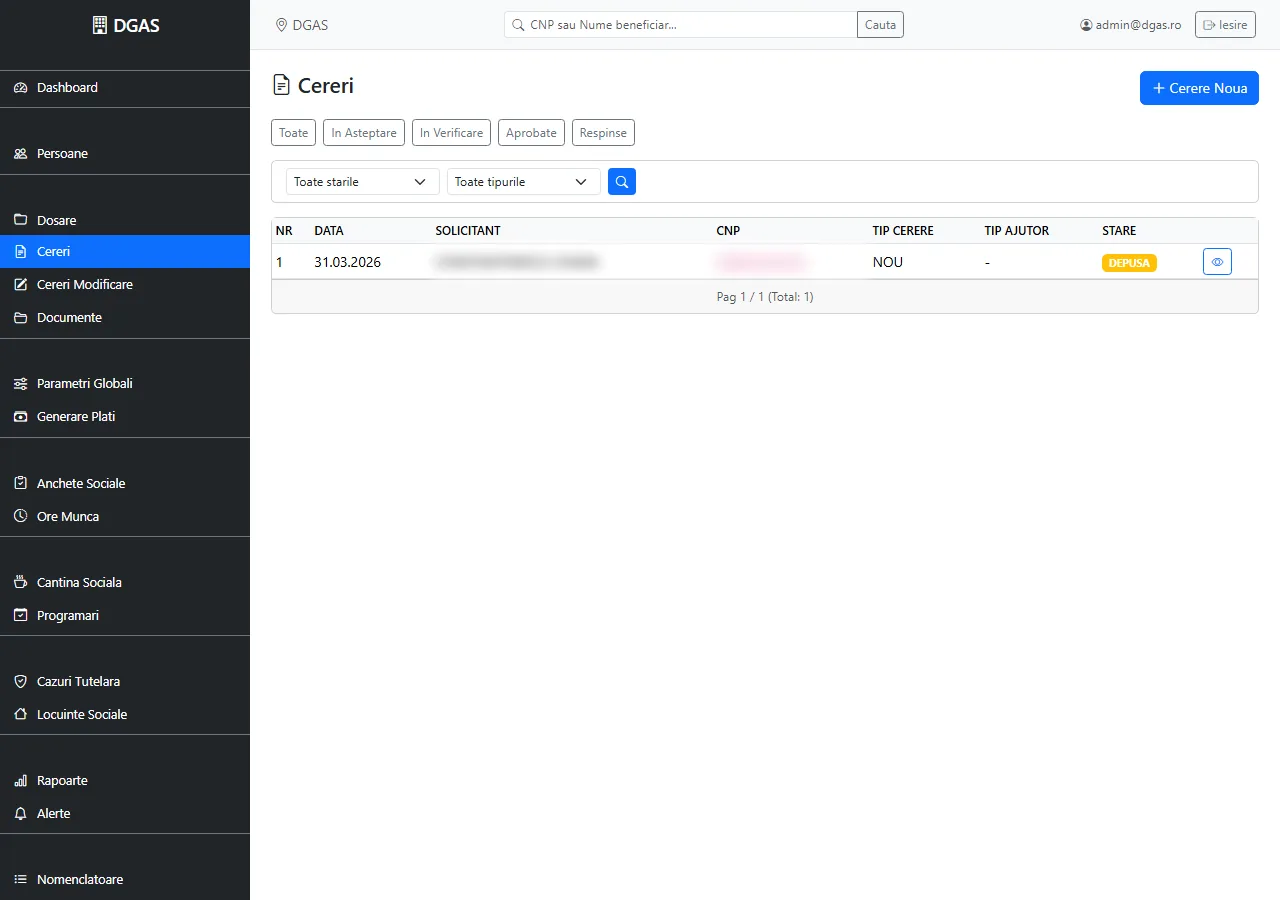Click the Documente folder icon
1280x900 pixels.
click(20, 318)
